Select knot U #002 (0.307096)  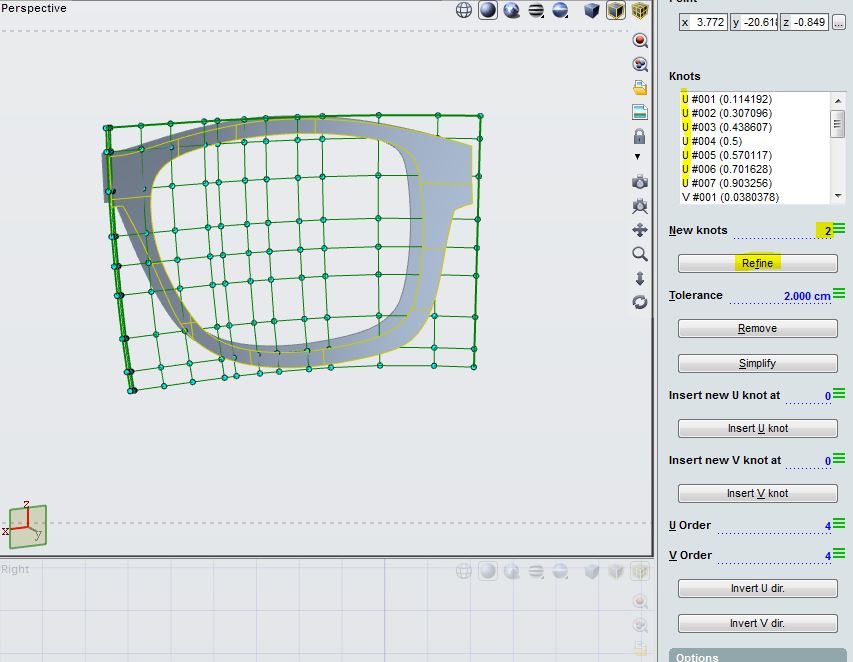727,113
